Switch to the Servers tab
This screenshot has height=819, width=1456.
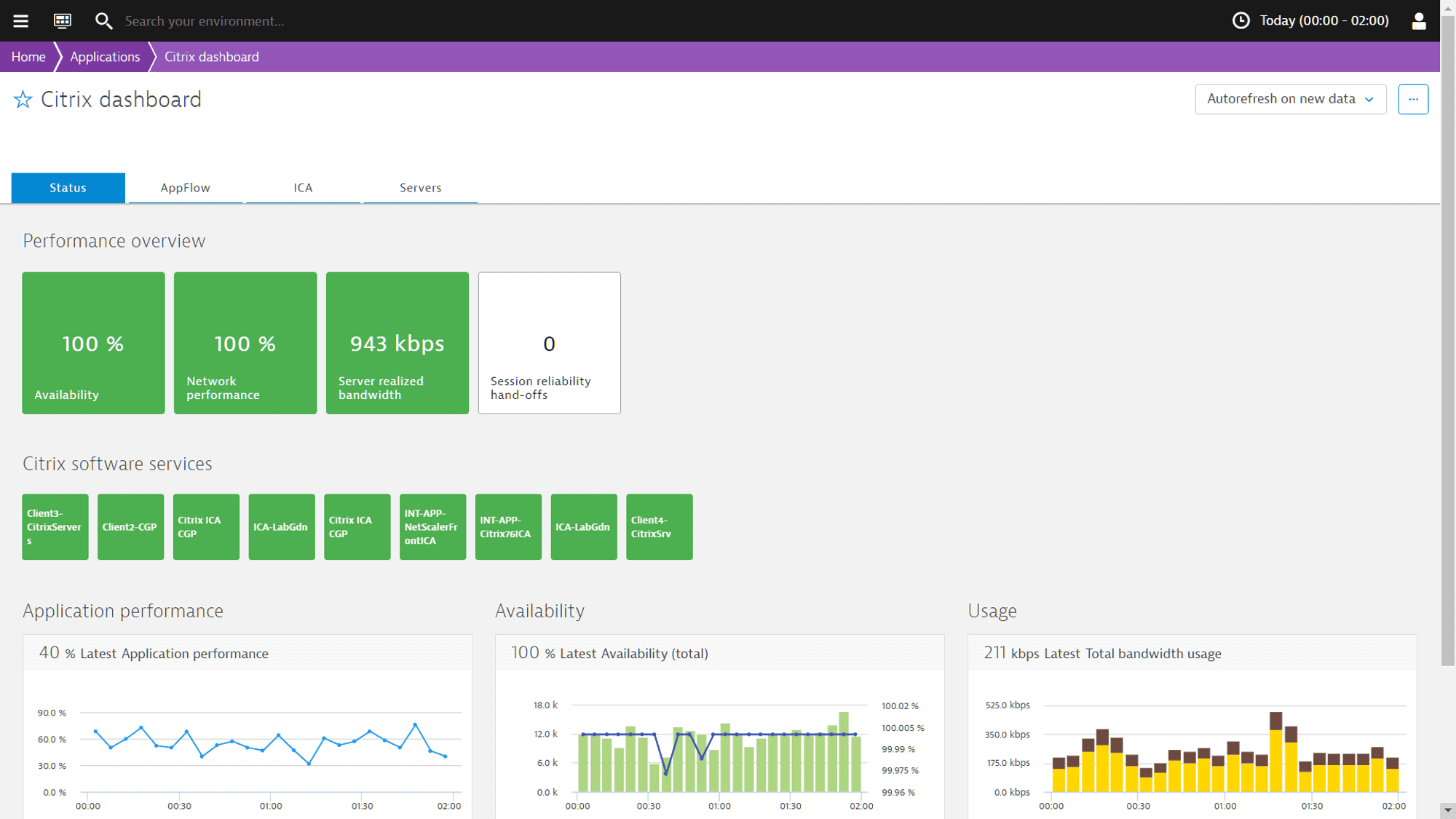click(421, 188)
